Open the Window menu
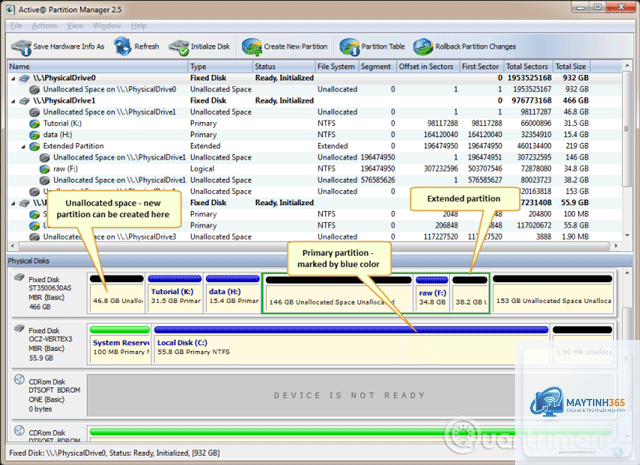The width and height of the screenshot is (640, 465). tap(107, 26)
